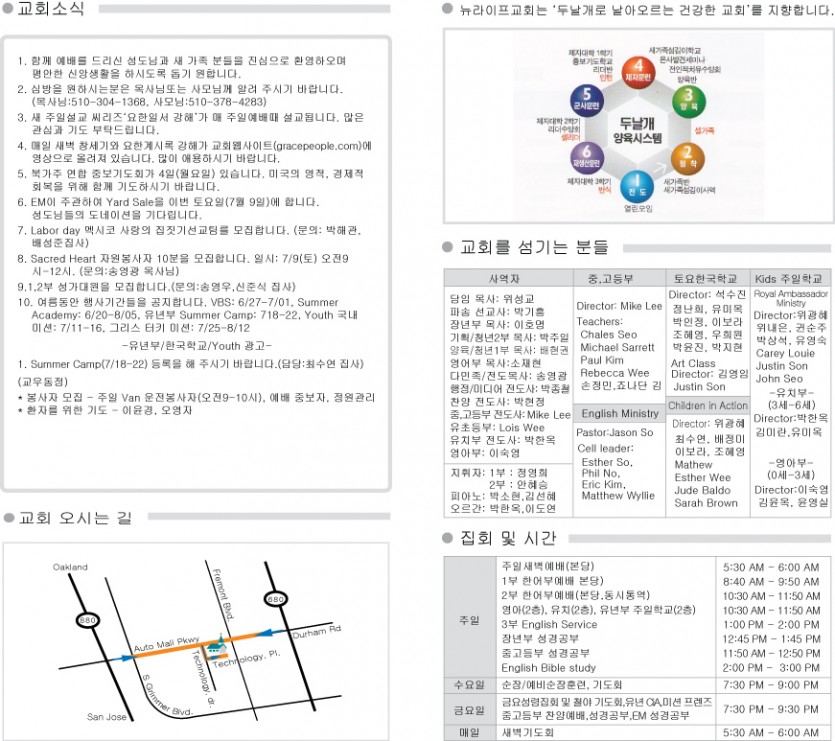
Task: Click the green circle number 3 양육
Action: click(689, 100)
